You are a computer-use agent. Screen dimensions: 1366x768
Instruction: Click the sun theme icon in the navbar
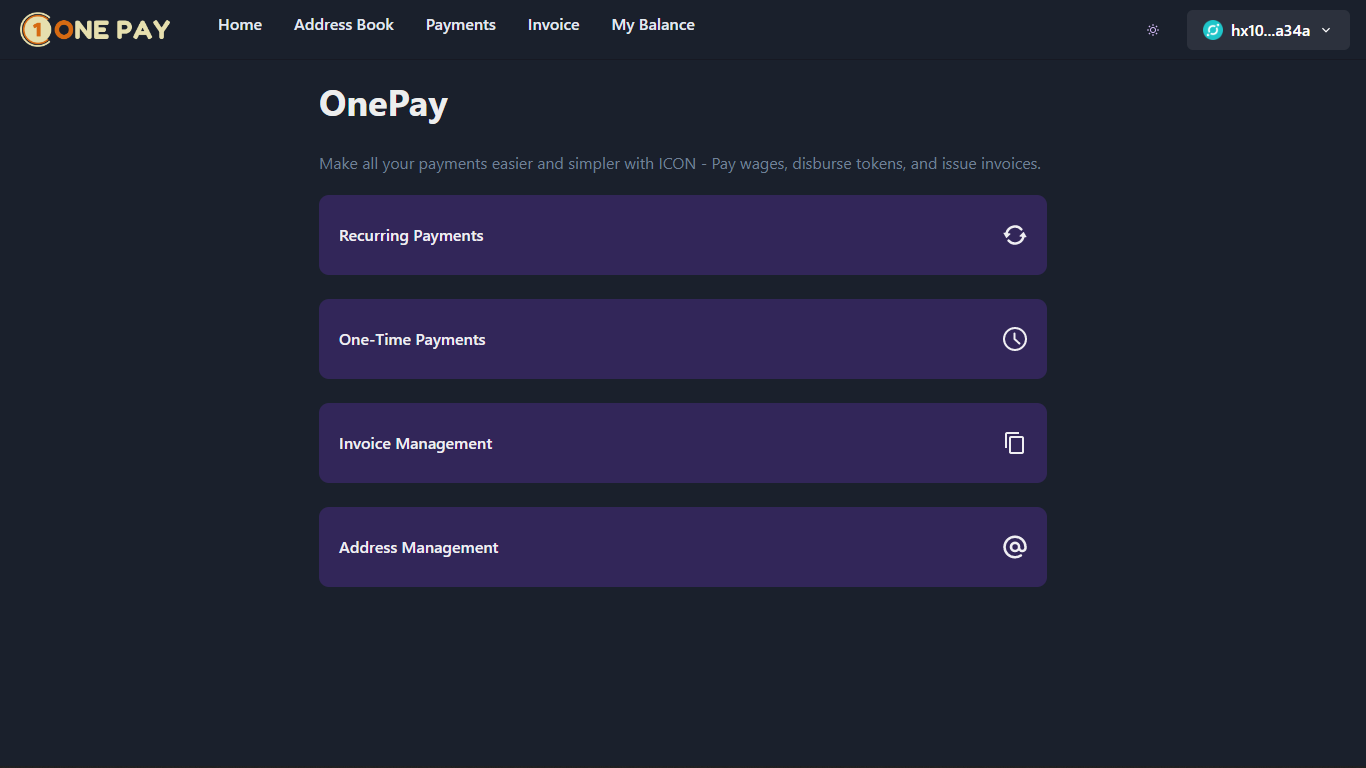[1152, 30]
